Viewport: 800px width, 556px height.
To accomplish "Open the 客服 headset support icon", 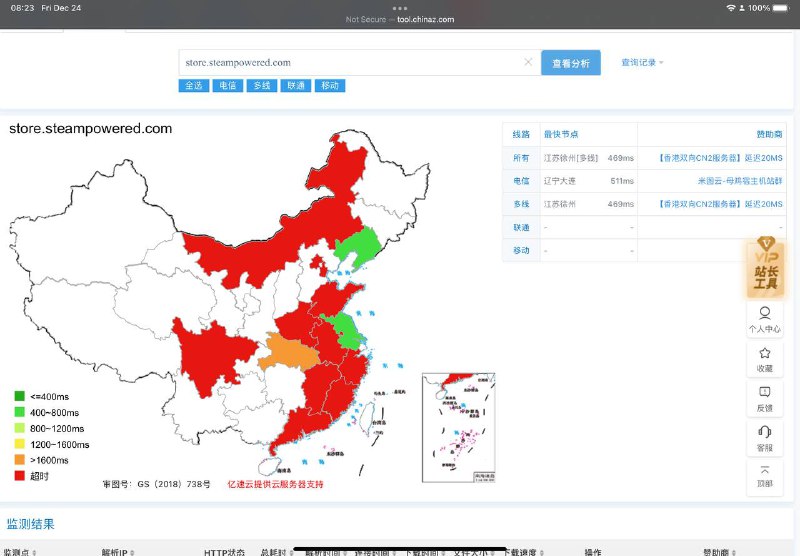I will (765, 439).
